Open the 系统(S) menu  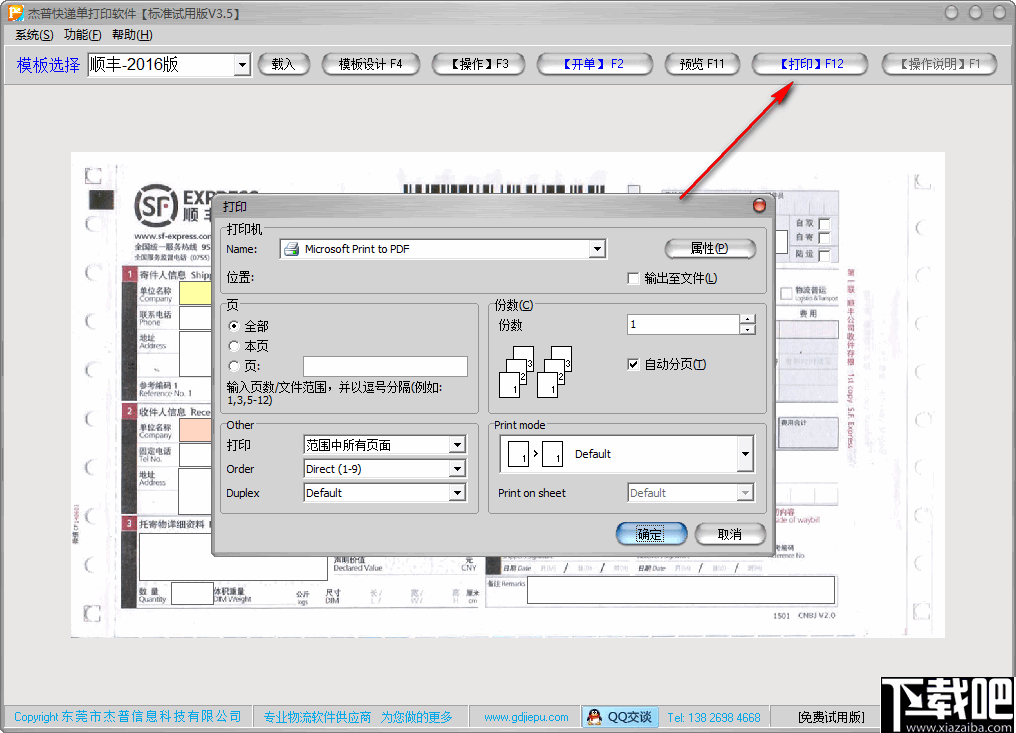click(34, 35)
